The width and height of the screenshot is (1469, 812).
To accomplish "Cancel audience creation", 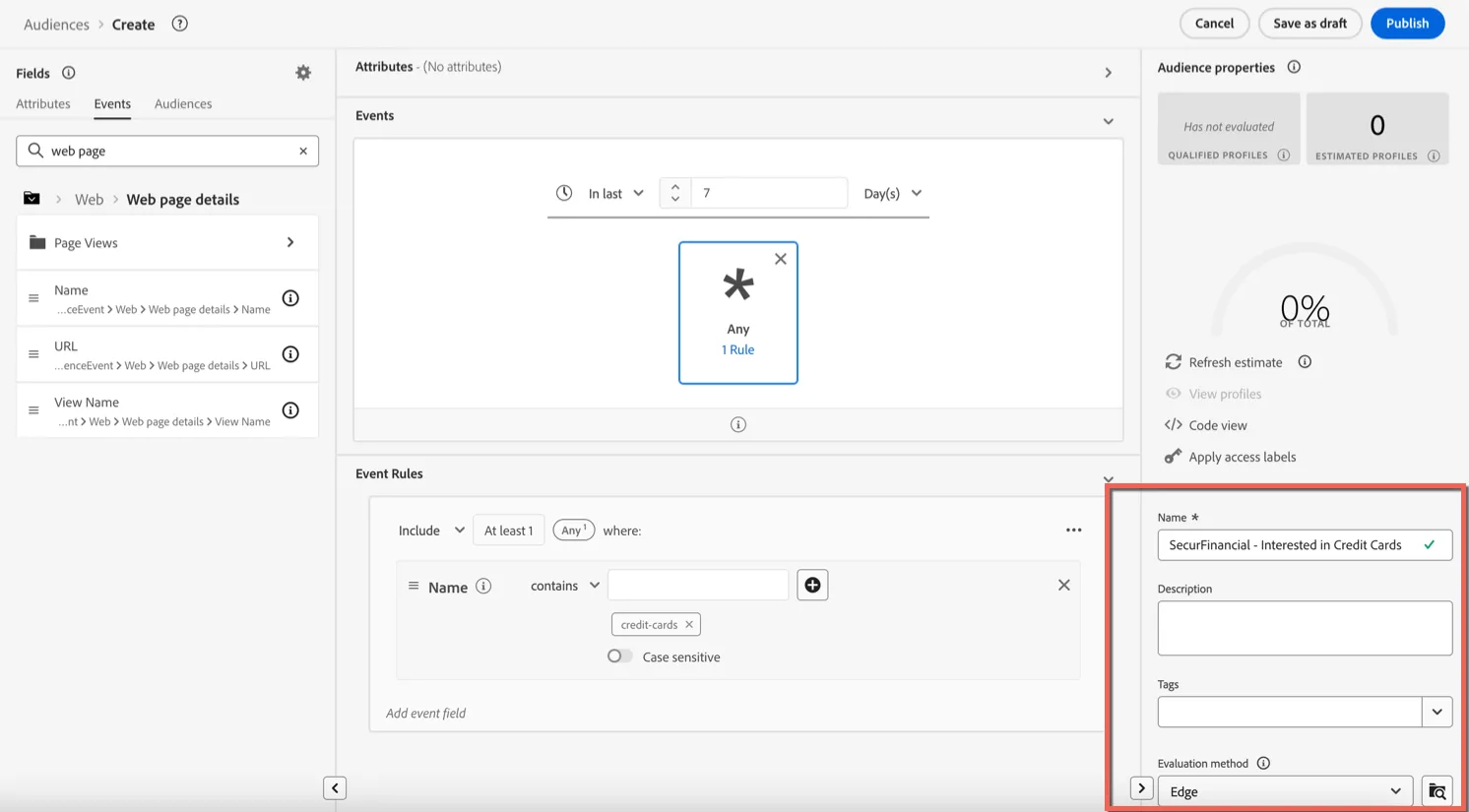I will pyautogui.click(x=1214, y=24).
